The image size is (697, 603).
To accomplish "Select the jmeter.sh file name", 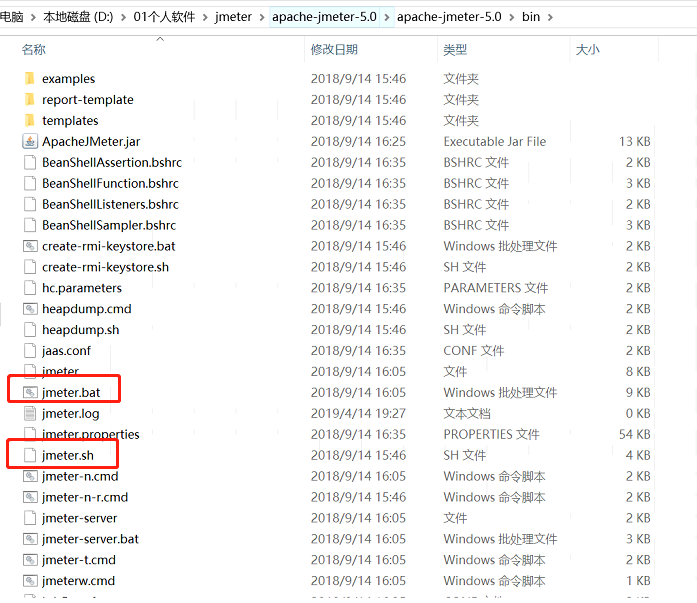I will coord(68,455).
